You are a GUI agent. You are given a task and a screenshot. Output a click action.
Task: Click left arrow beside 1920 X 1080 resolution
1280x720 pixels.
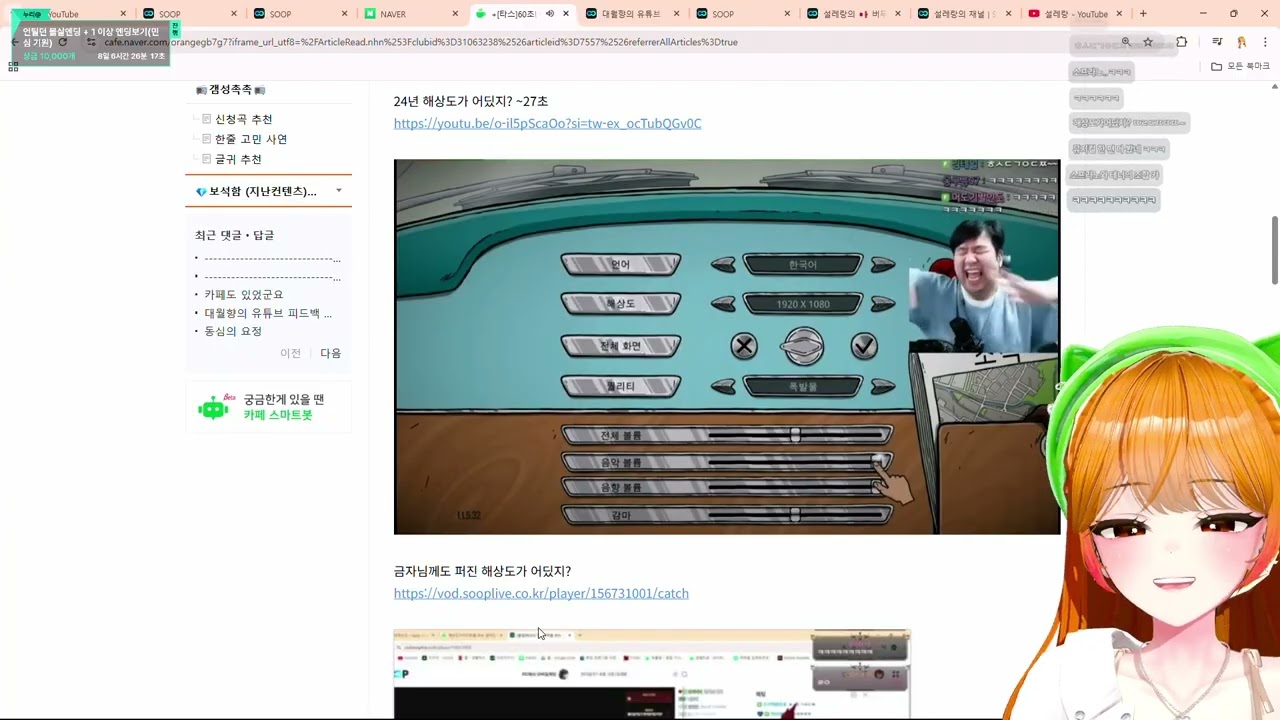[x=723, y=305]
